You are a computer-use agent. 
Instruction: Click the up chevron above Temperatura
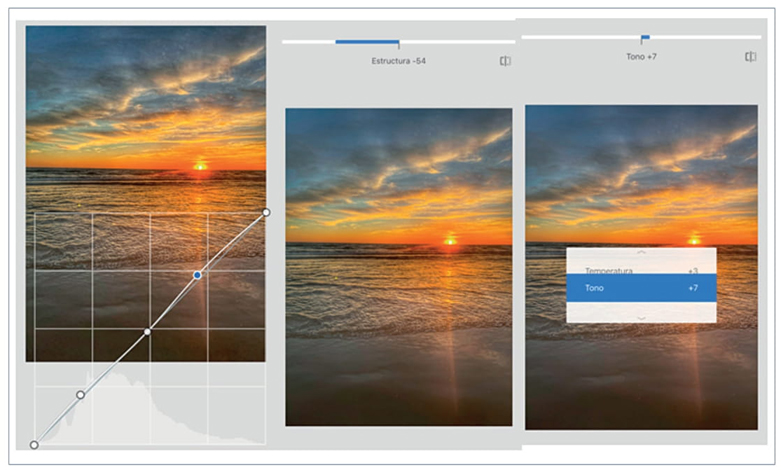[x=641, y=254]
